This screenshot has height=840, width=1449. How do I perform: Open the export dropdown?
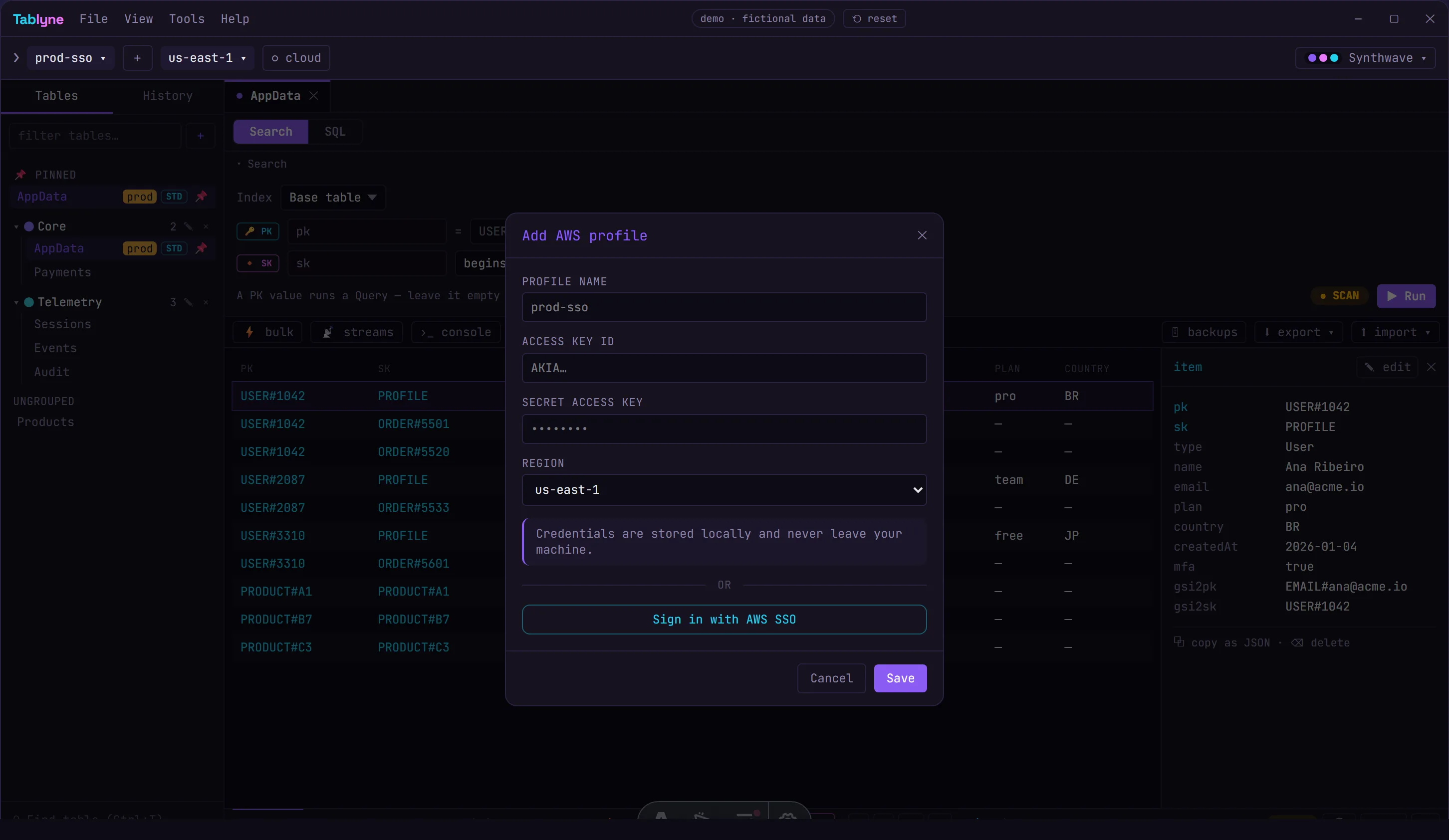coord(1298,332)
